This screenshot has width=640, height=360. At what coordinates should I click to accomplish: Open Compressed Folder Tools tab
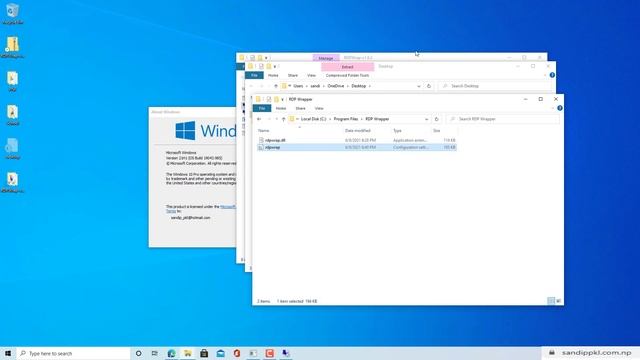347,76
